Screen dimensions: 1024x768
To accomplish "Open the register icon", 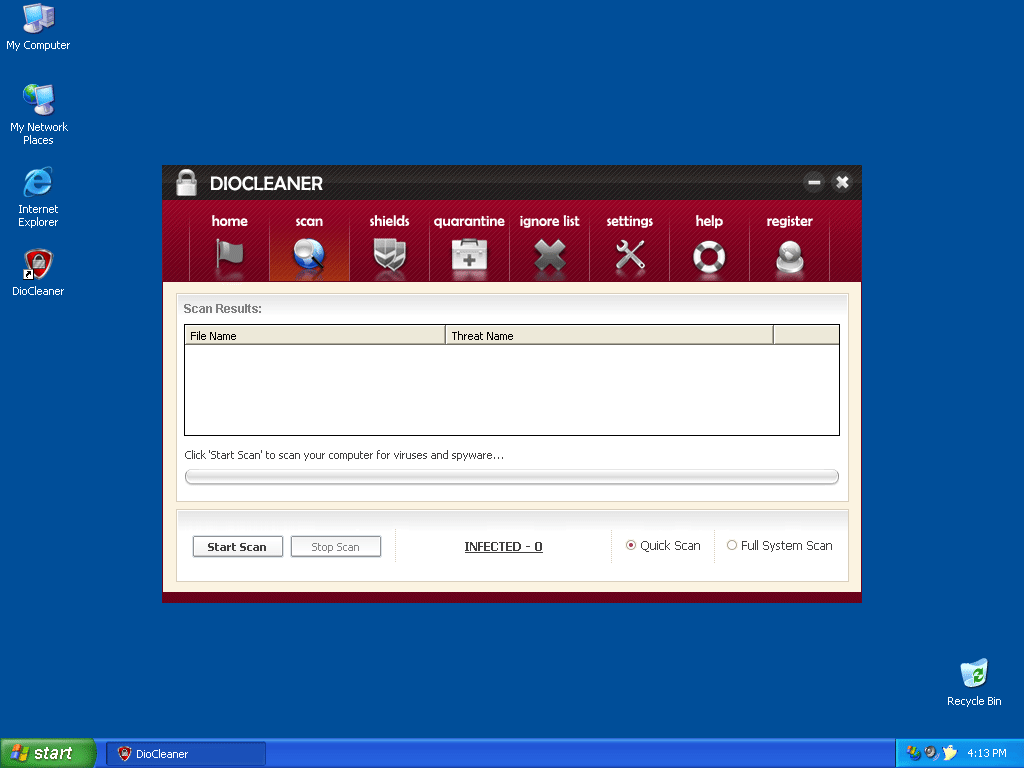I will click(x=789, y=256).
